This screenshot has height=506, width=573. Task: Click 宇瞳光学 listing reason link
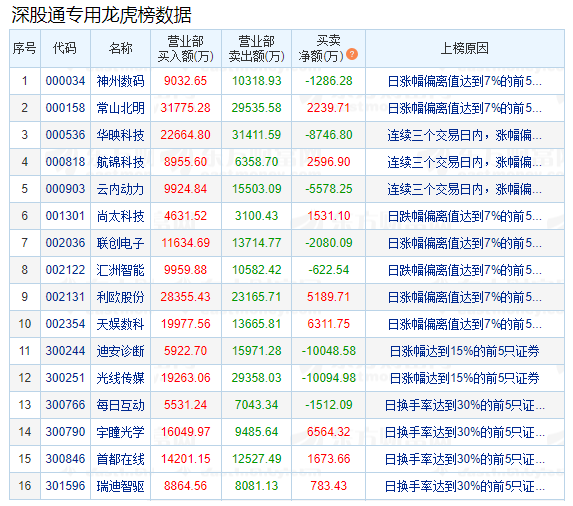(x=464, y=432)
